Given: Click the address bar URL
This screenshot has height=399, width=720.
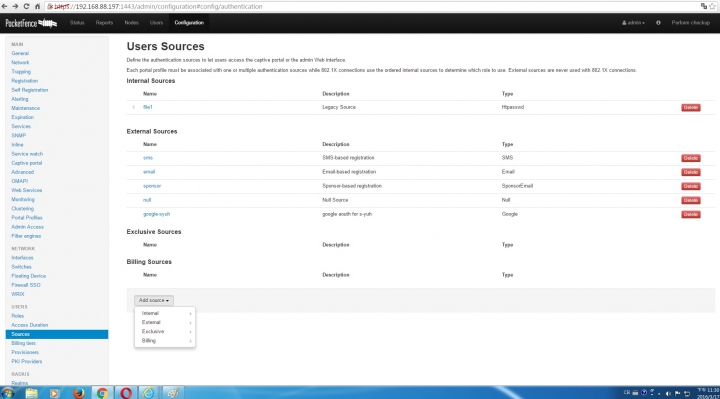Looking at the screenshot, I should click(158, 6).
